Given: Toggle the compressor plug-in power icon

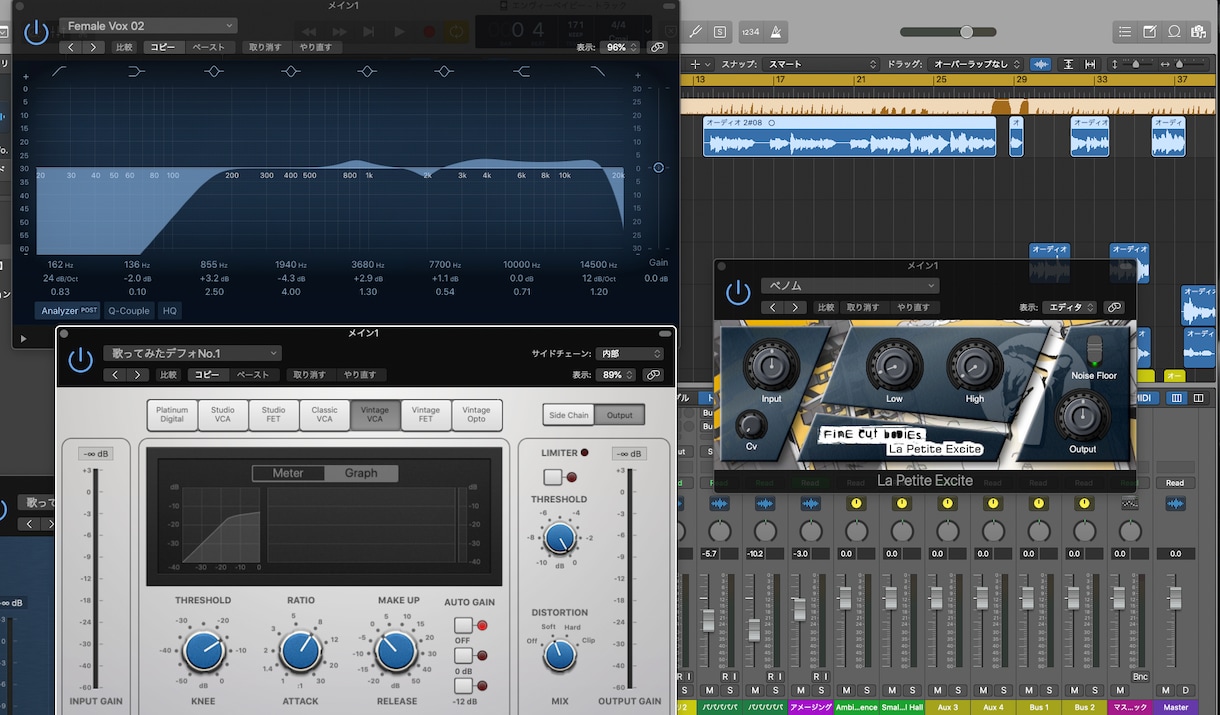Looking at the screenshot, I should 81,361.
